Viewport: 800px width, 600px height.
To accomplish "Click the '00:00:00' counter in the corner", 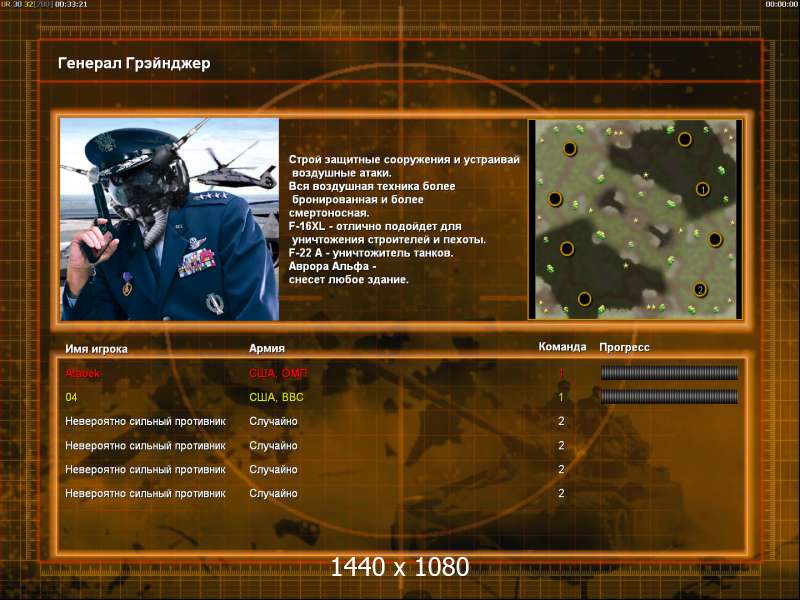I will (x=782, y=4).
